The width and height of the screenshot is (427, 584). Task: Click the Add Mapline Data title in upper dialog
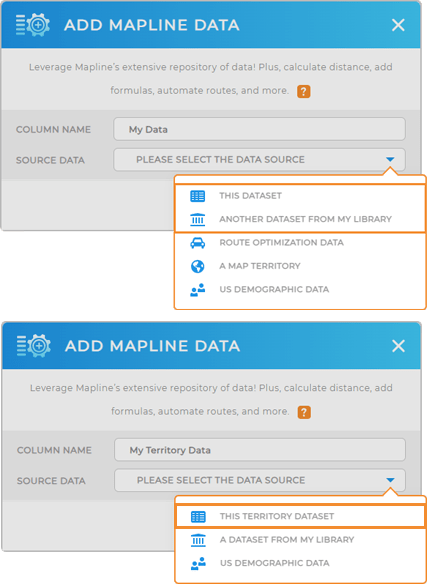(152, 25)
